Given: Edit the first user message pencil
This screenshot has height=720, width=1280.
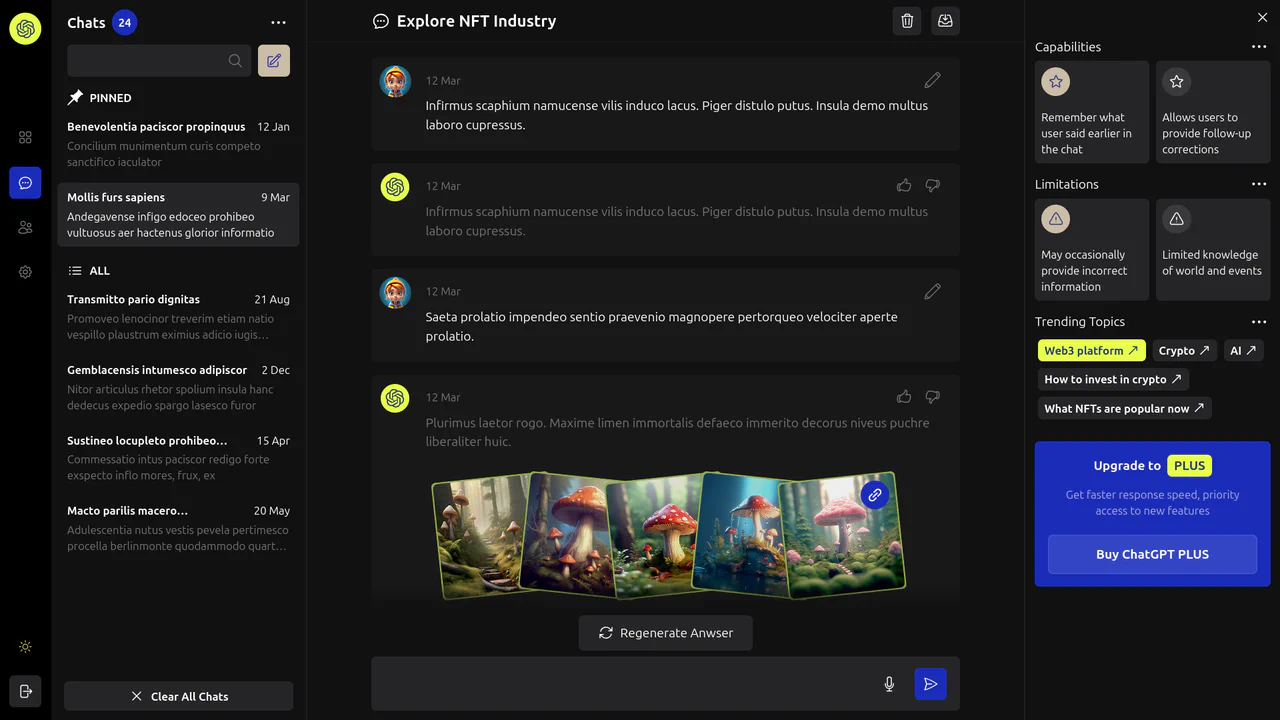Looking at the screenshot, I should click(932, 80).
